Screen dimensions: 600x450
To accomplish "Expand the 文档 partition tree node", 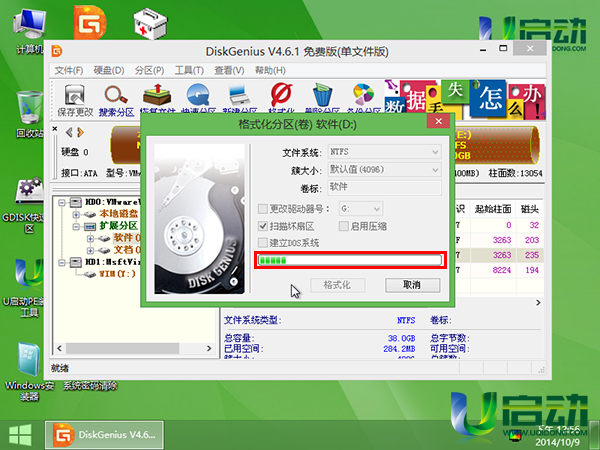I will click(x=90, y=251).
